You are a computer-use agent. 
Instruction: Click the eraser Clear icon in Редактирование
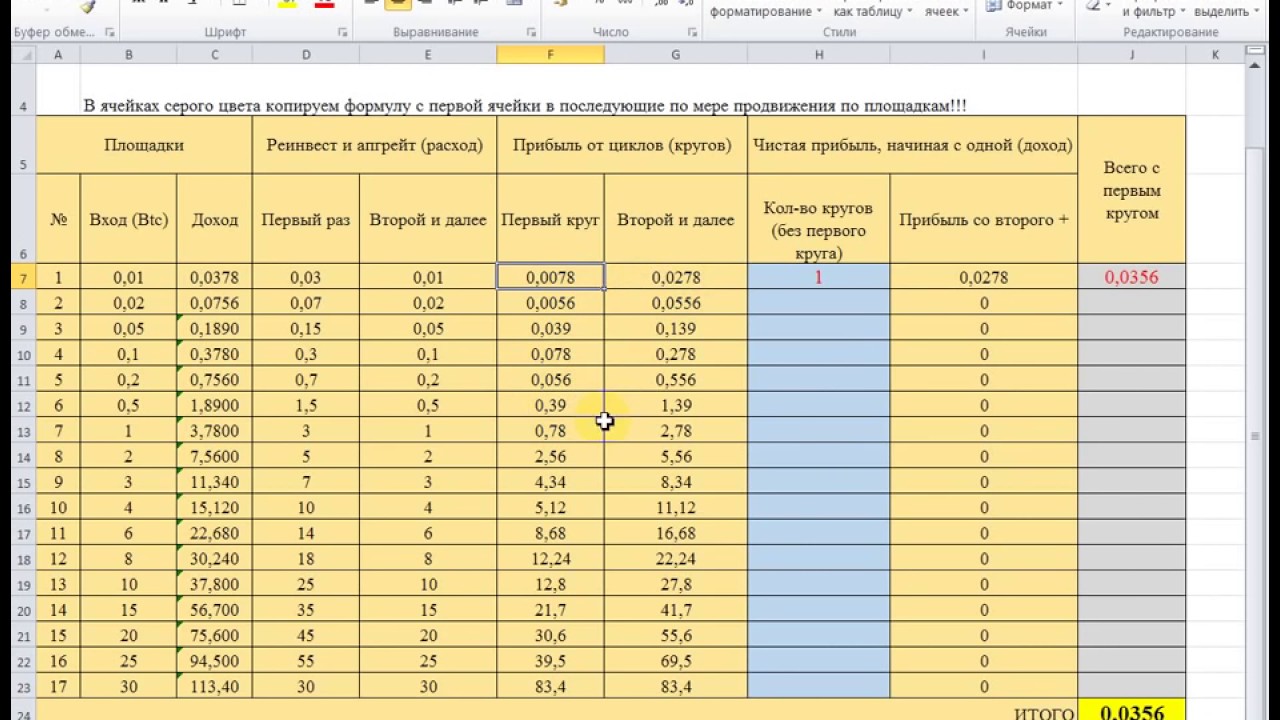[x=1092, y=5]
